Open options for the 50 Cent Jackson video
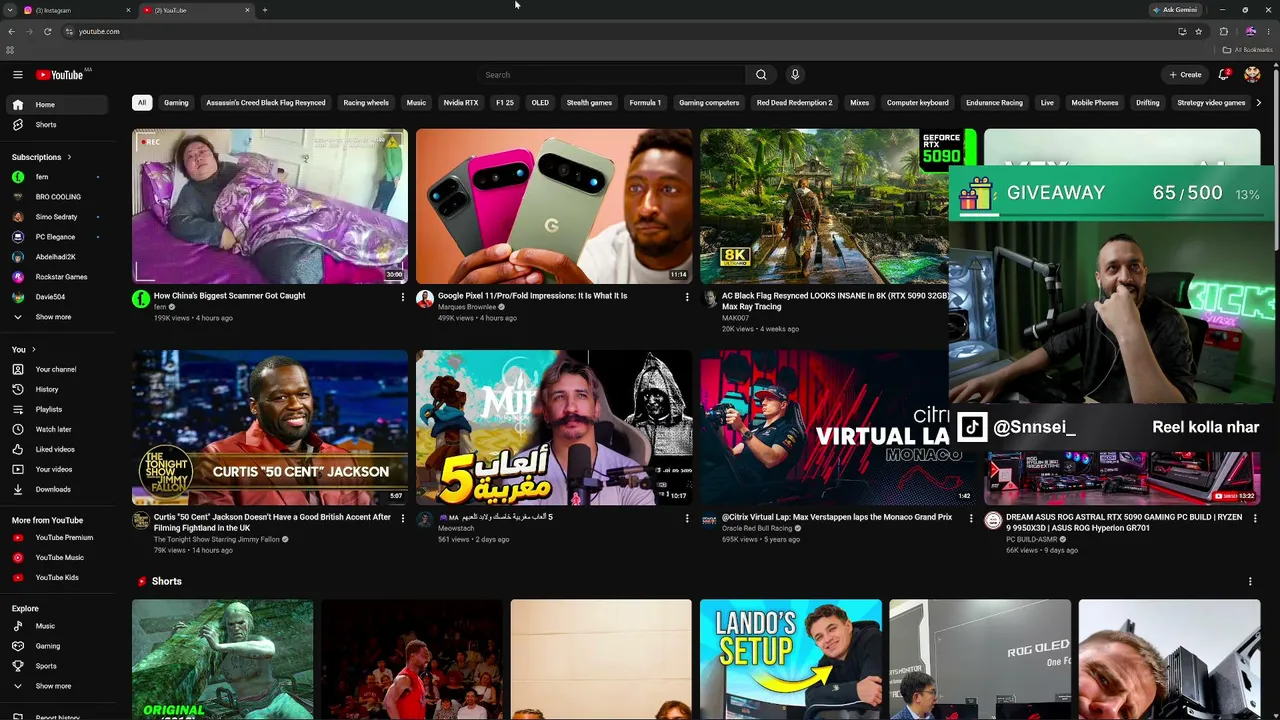1280x720 pixels. pos(403,518)
